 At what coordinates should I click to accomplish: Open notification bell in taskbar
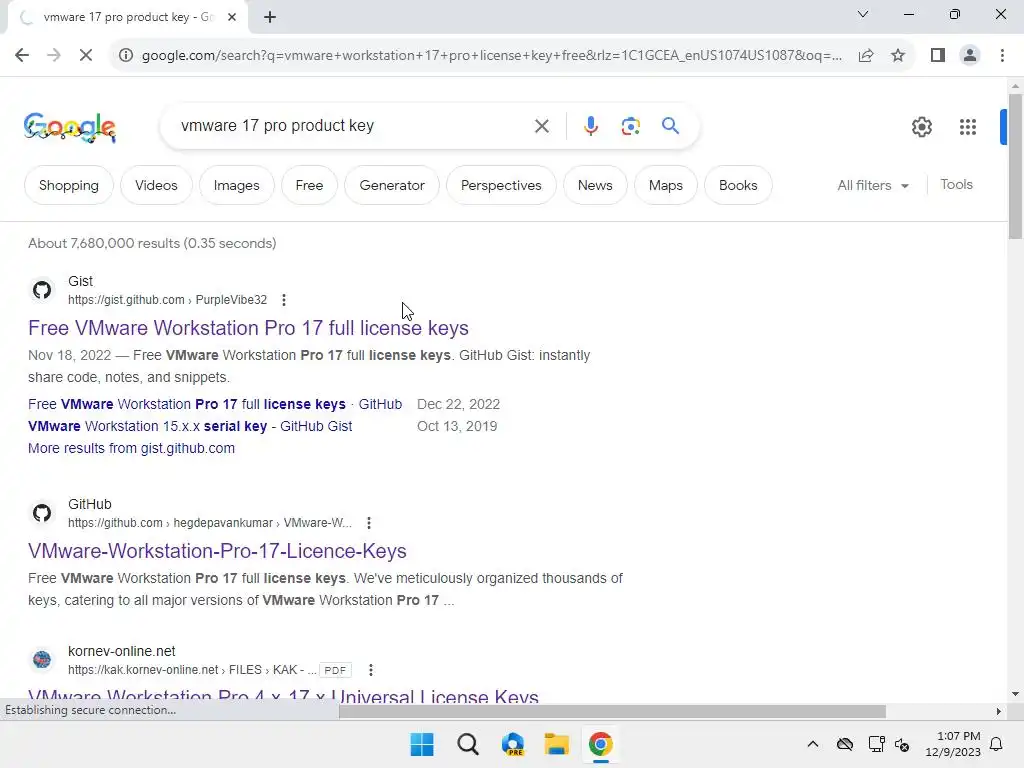coord(996,744)
